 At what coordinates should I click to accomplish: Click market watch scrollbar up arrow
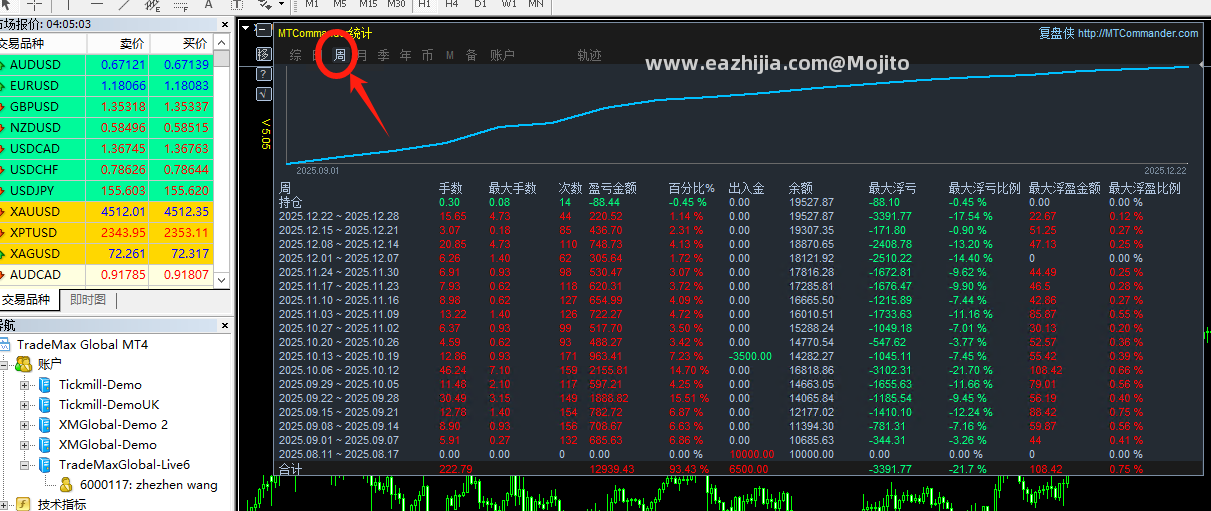coord(222,43)
